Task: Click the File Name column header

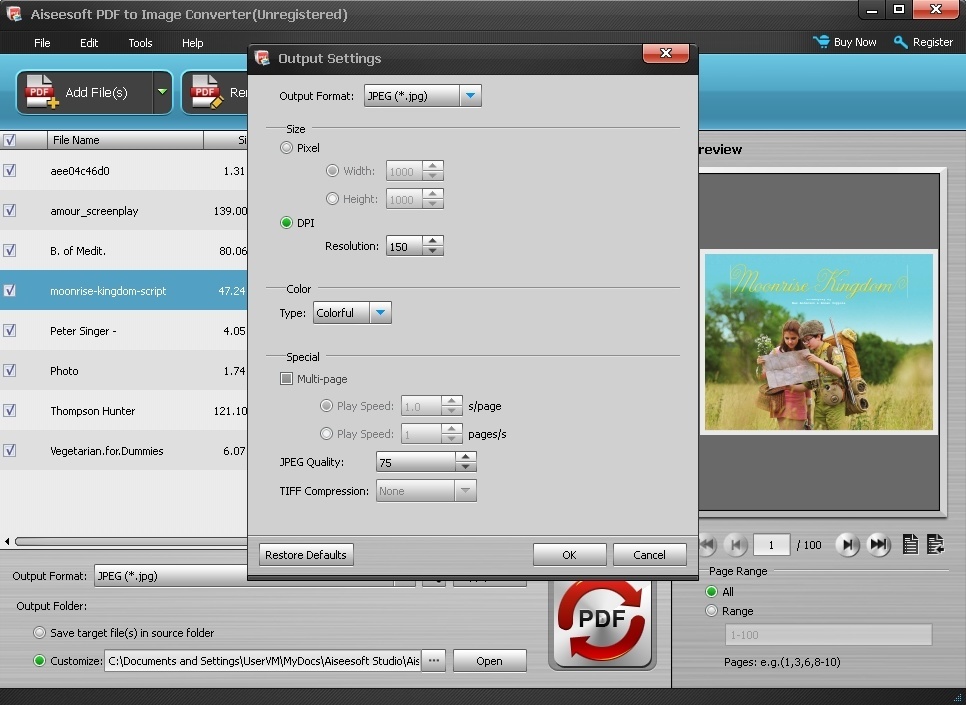Action: coord(125,140)
